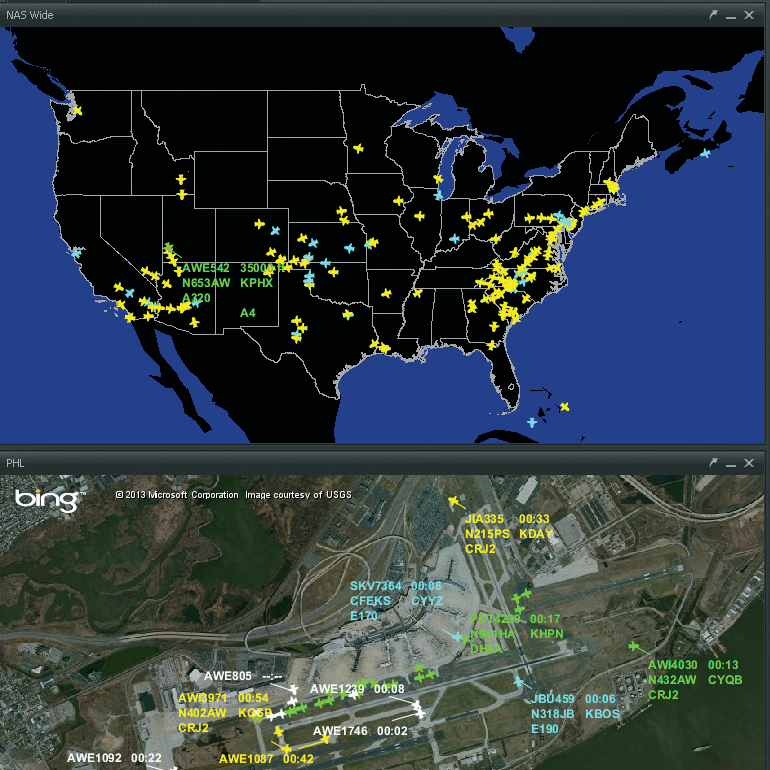Select the cyan SKV7364 aircraft icon
Image resolution: width=770 pixels, height=770 pixels.
(458, 637)
